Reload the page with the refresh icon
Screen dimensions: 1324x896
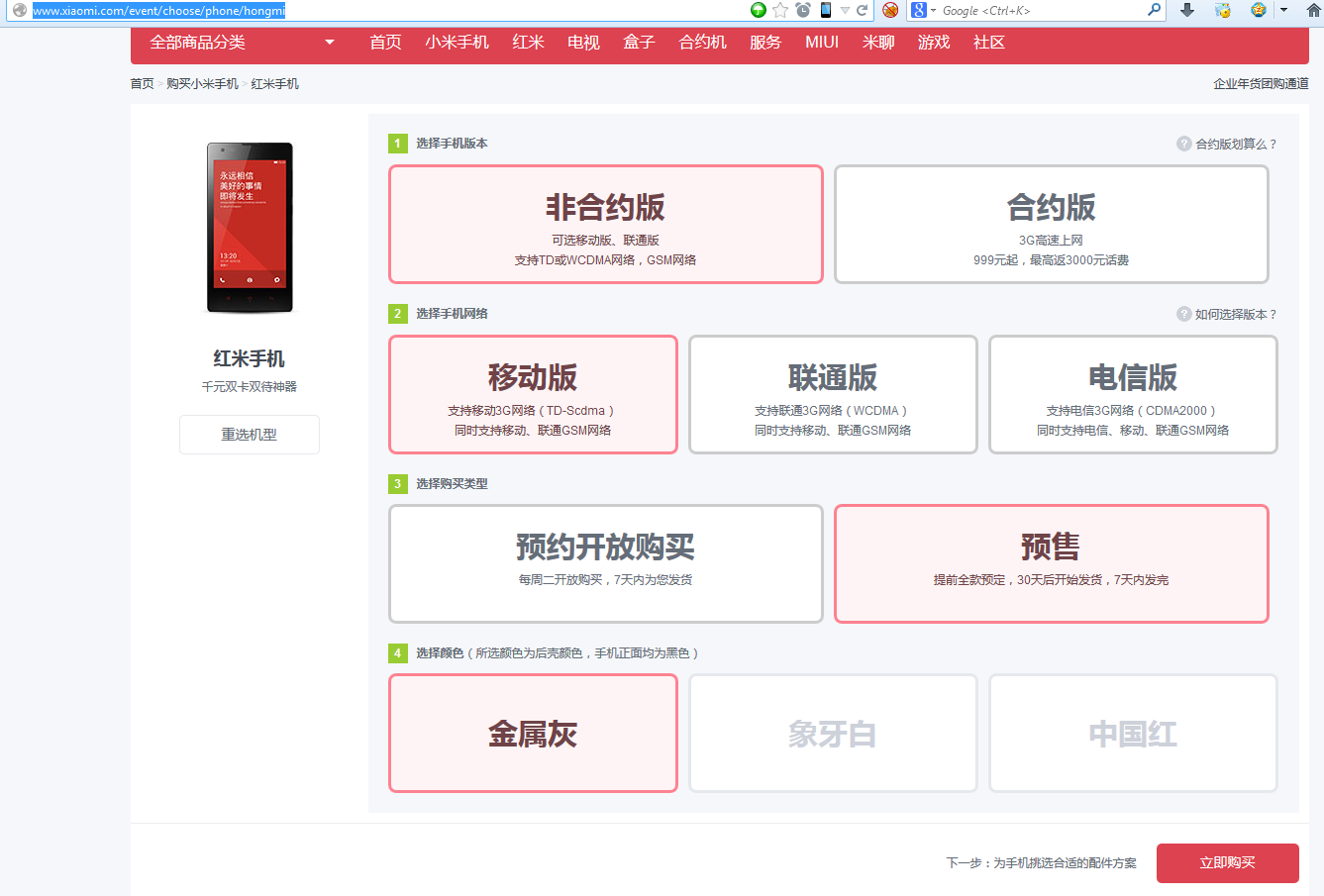click(x=863, y=10)
